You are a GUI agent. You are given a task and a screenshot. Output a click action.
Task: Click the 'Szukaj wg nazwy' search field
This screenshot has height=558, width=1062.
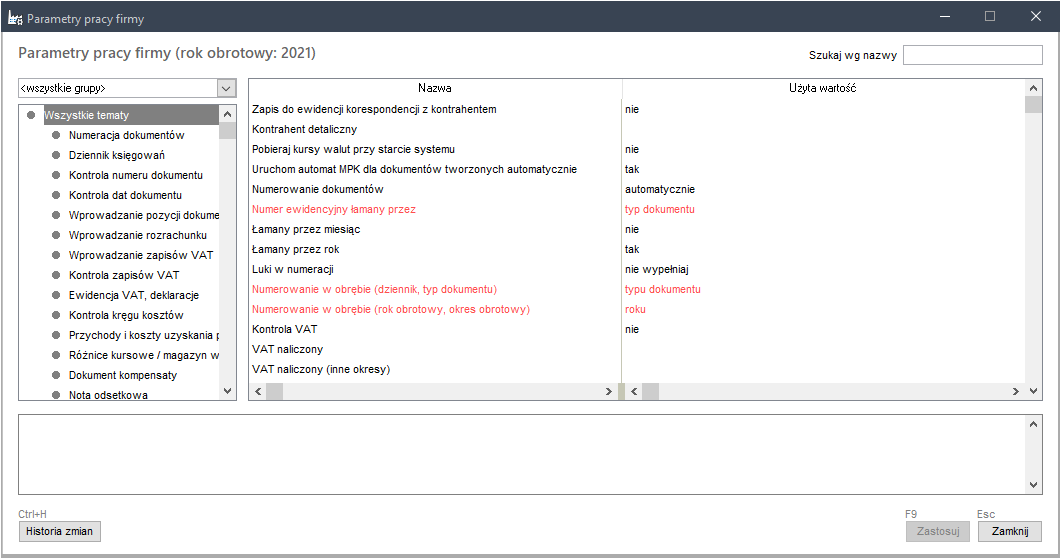pyautogui.click(x=972, y=55)
